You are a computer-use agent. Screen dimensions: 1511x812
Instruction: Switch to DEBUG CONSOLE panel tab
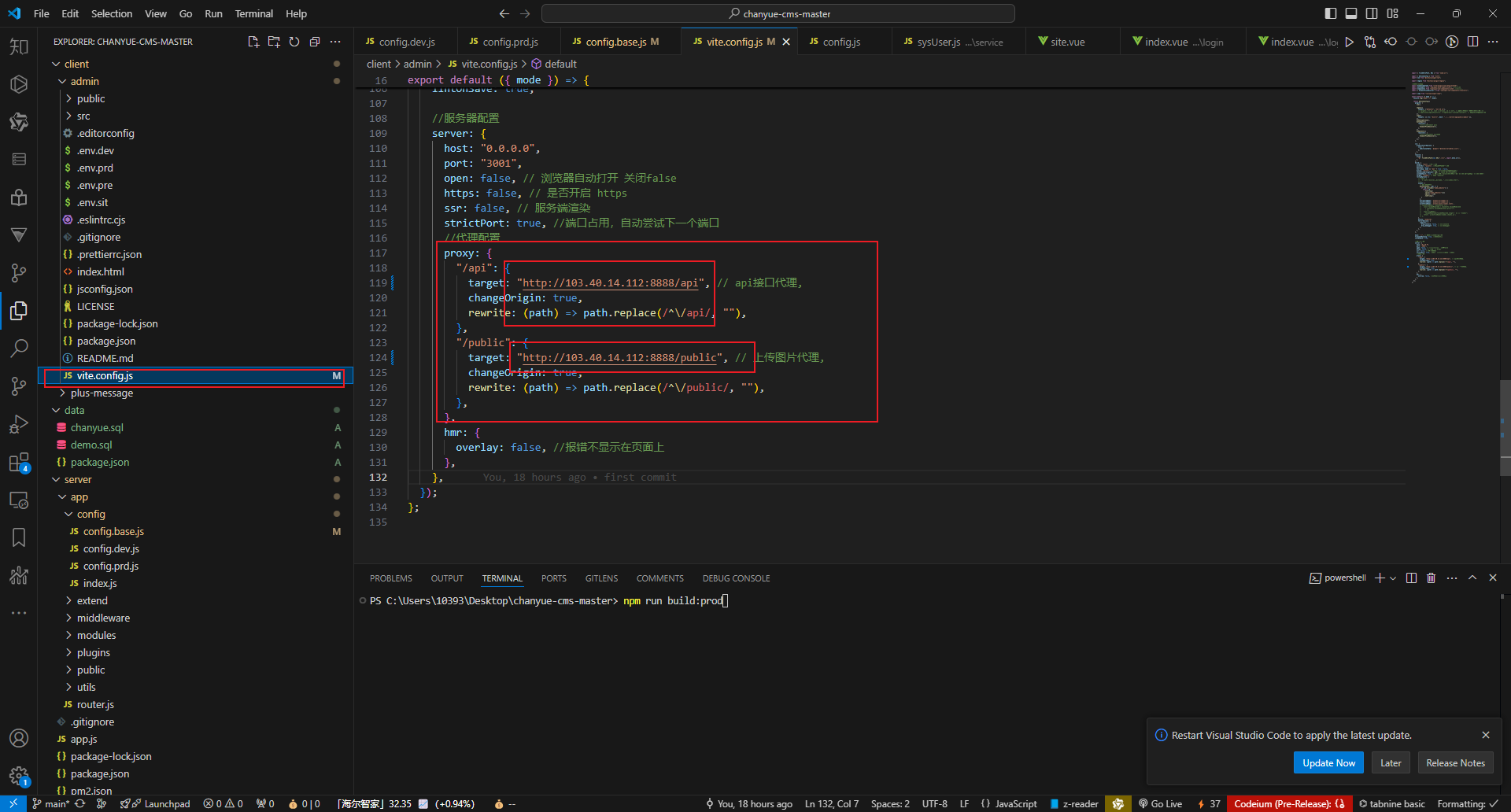(x=736, y=578)
